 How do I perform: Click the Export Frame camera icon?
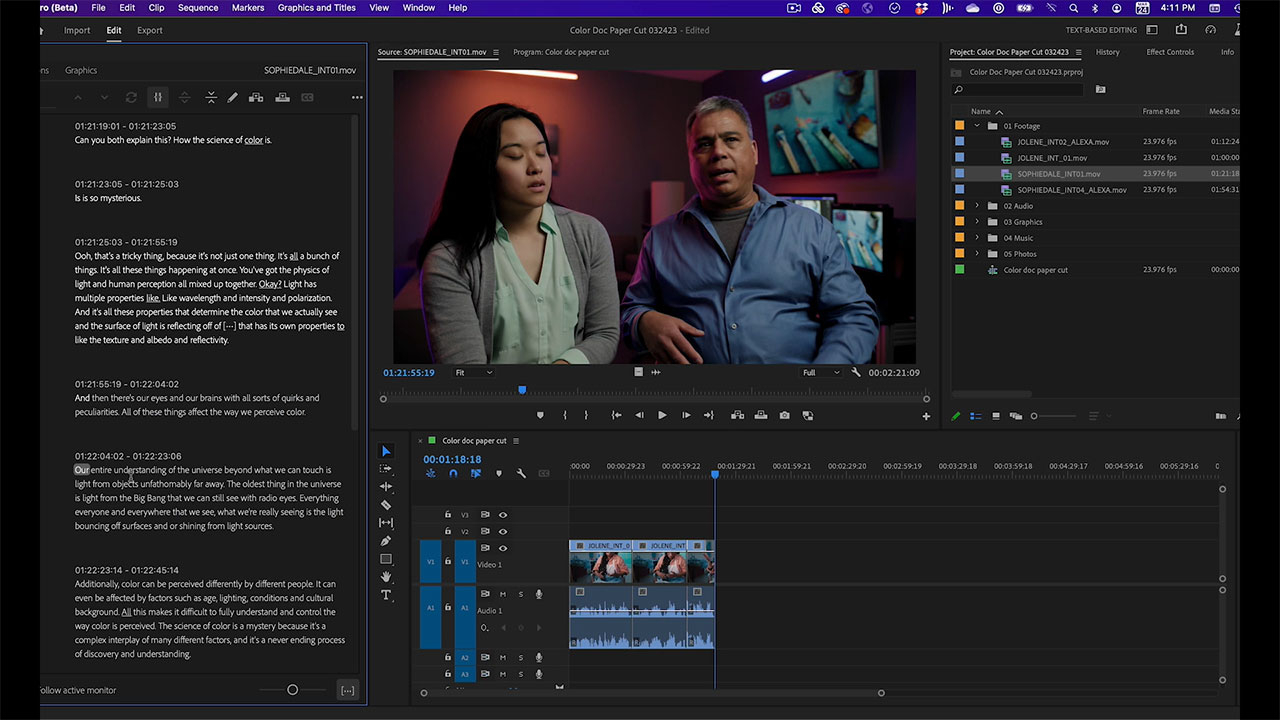[785, 415]
